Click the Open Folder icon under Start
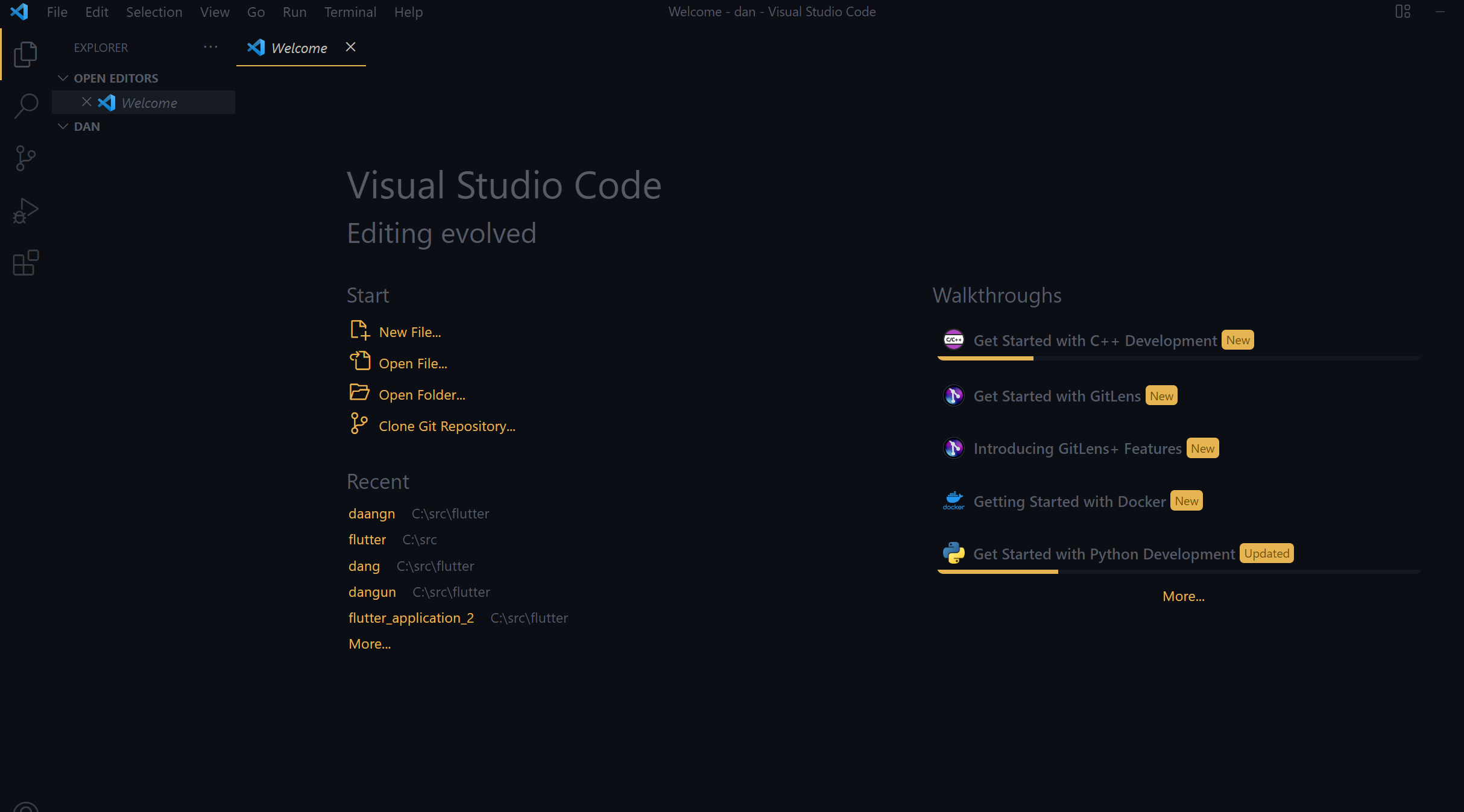The width and height of the screenshot is (1464, 812). (360, 393)
